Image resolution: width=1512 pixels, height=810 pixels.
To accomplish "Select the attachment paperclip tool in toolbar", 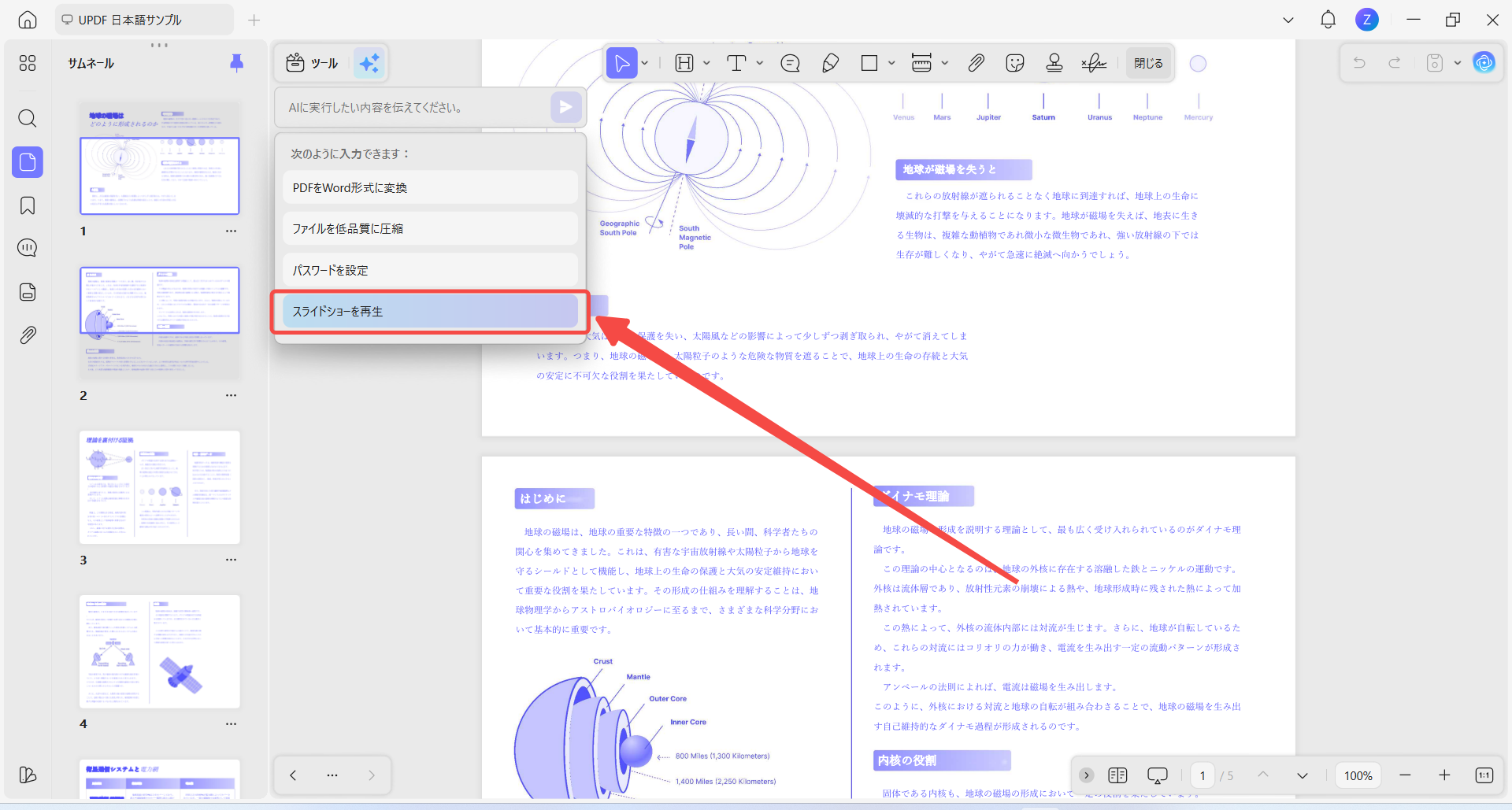I will coord(976,63).
